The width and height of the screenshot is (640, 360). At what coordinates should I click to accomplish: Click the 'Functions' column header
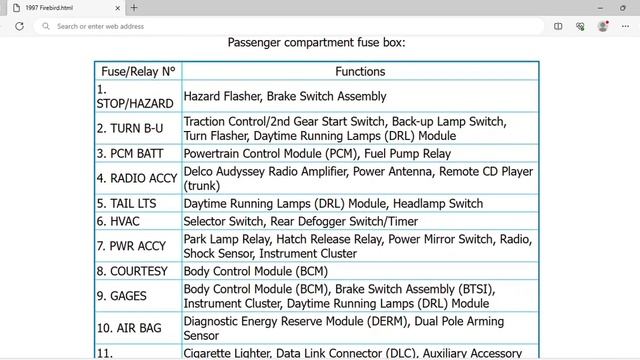click(x=360, y=71)
